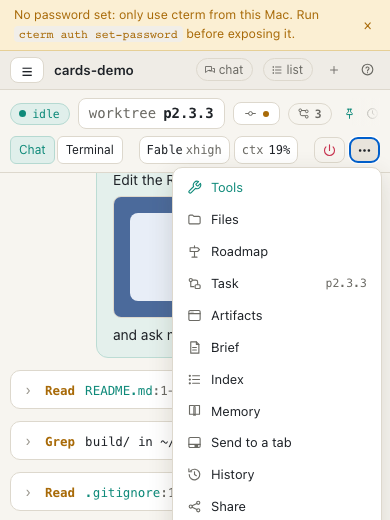Viewport: 390px width, 520px height.
Task: Open the blue image thumbnail in chat
Action: [x=143, y=257]
